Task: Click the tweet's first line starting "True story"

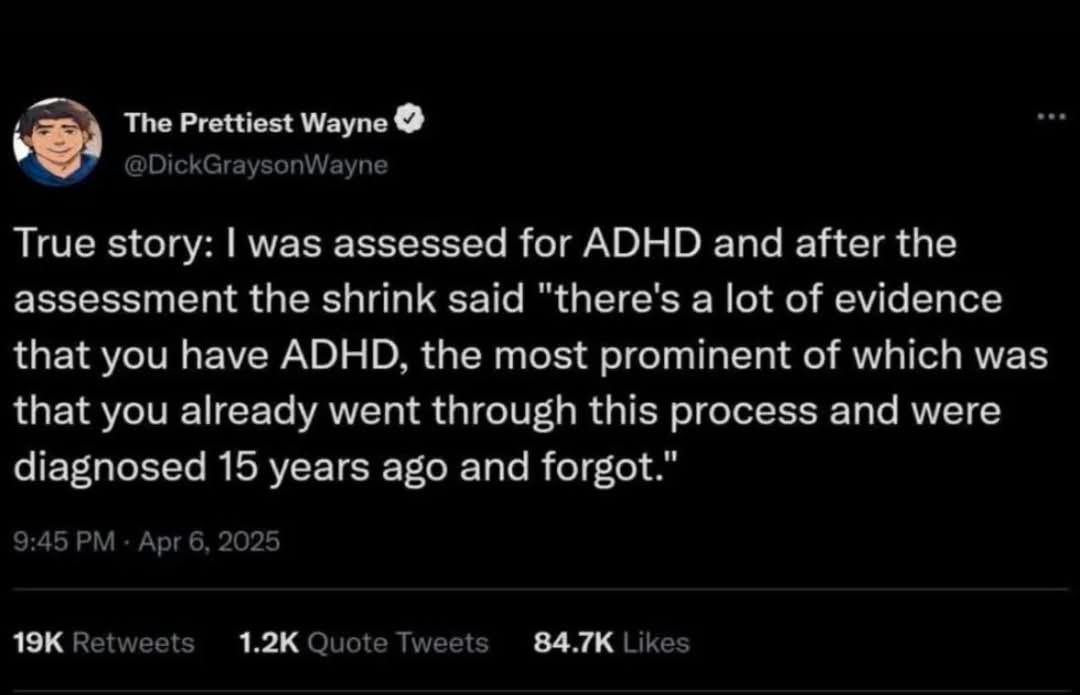Action: click(x=484, y=246)
